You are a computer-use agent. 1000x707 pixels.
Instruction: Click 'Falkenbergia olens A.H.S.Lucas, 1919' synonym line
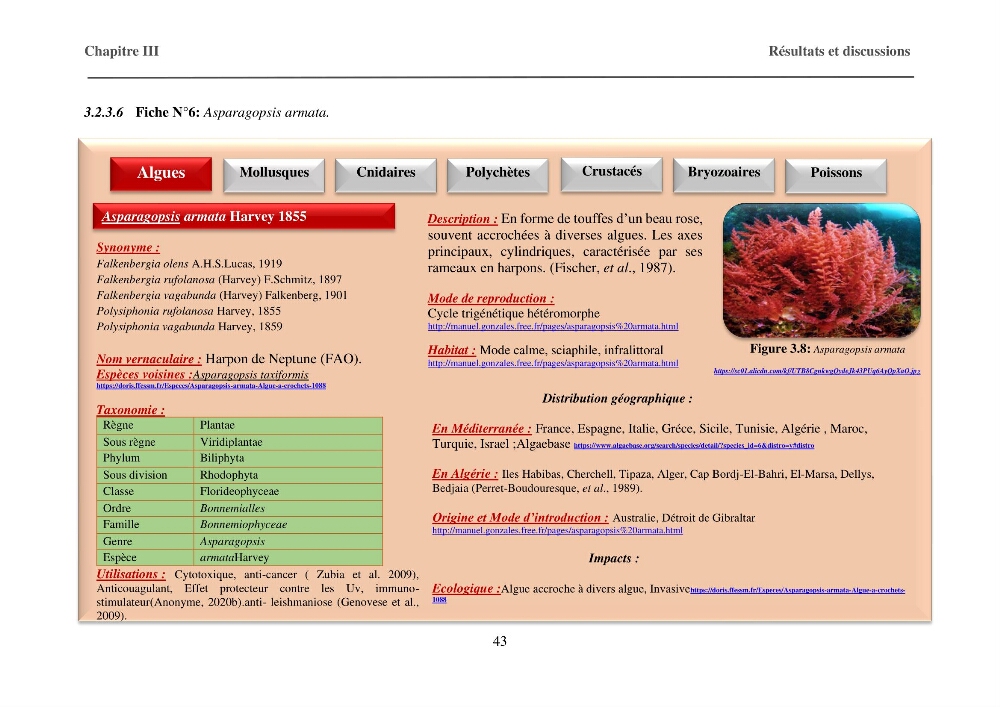[x=189, y=264]
